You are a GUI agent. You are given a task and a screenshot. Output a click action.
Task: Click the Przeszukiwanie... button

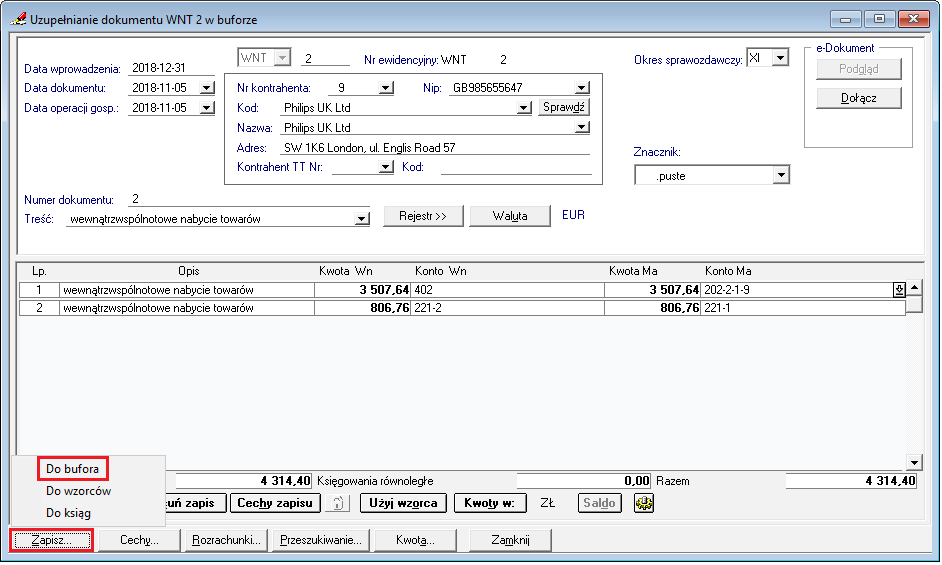click(321, 540)
